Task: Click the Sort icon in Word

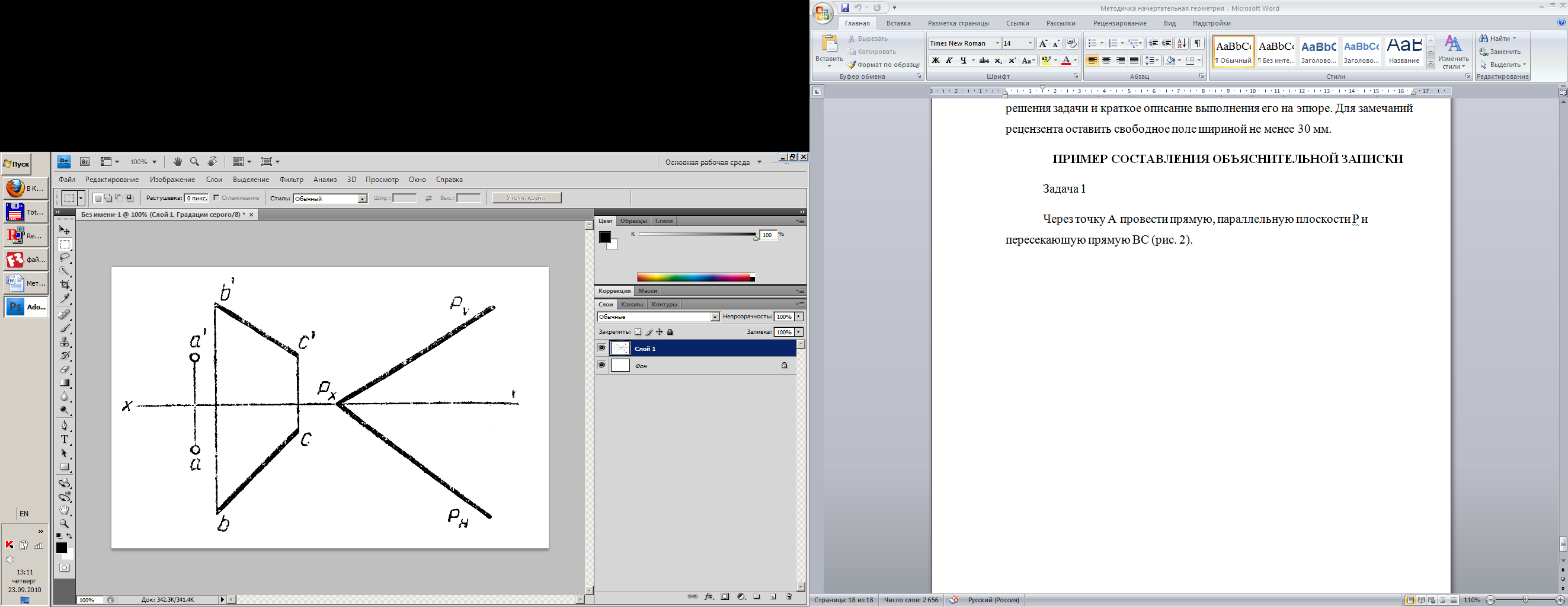Action: point(1182,43)
